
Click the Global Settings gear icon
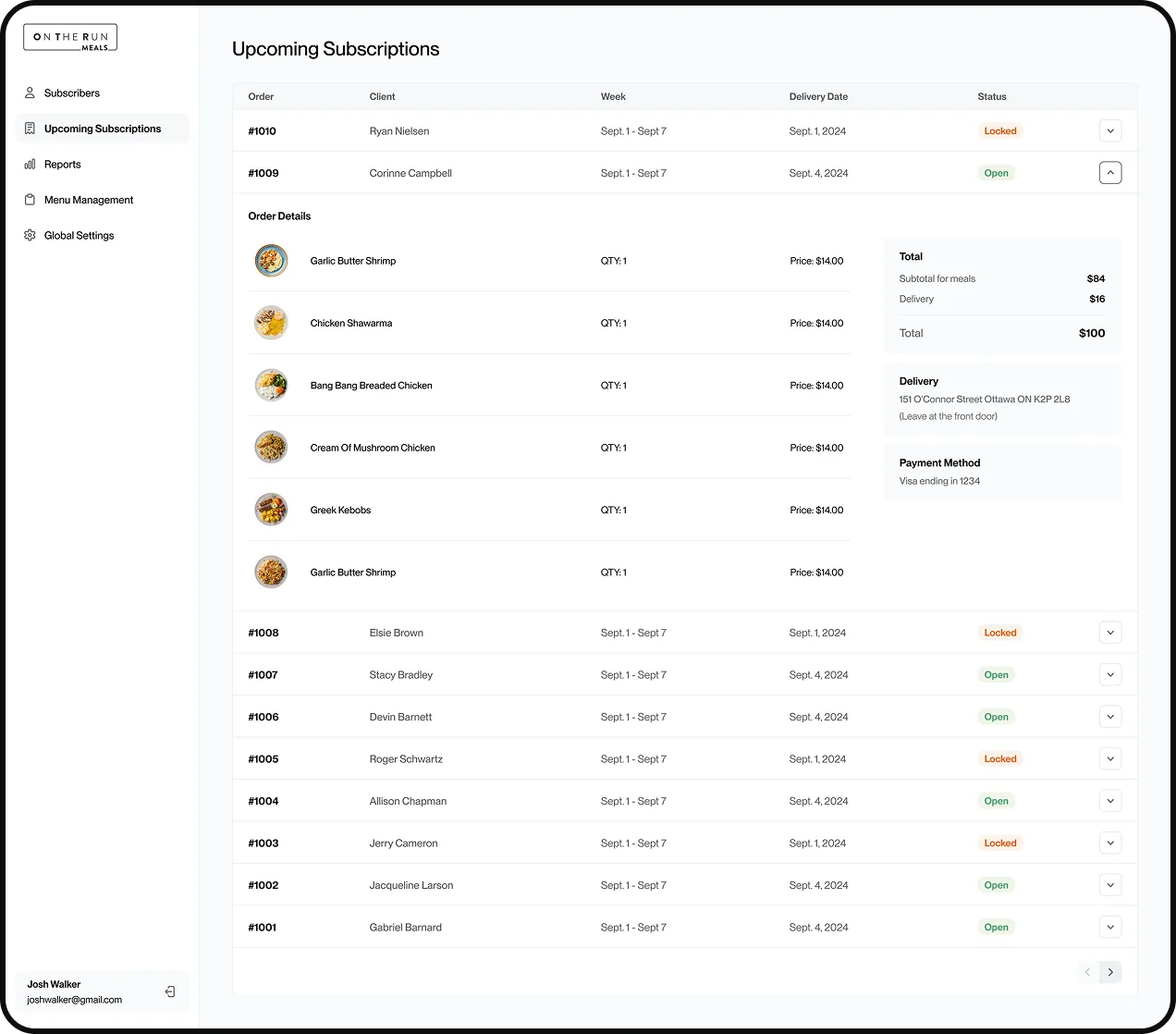[x=30, y=236]
